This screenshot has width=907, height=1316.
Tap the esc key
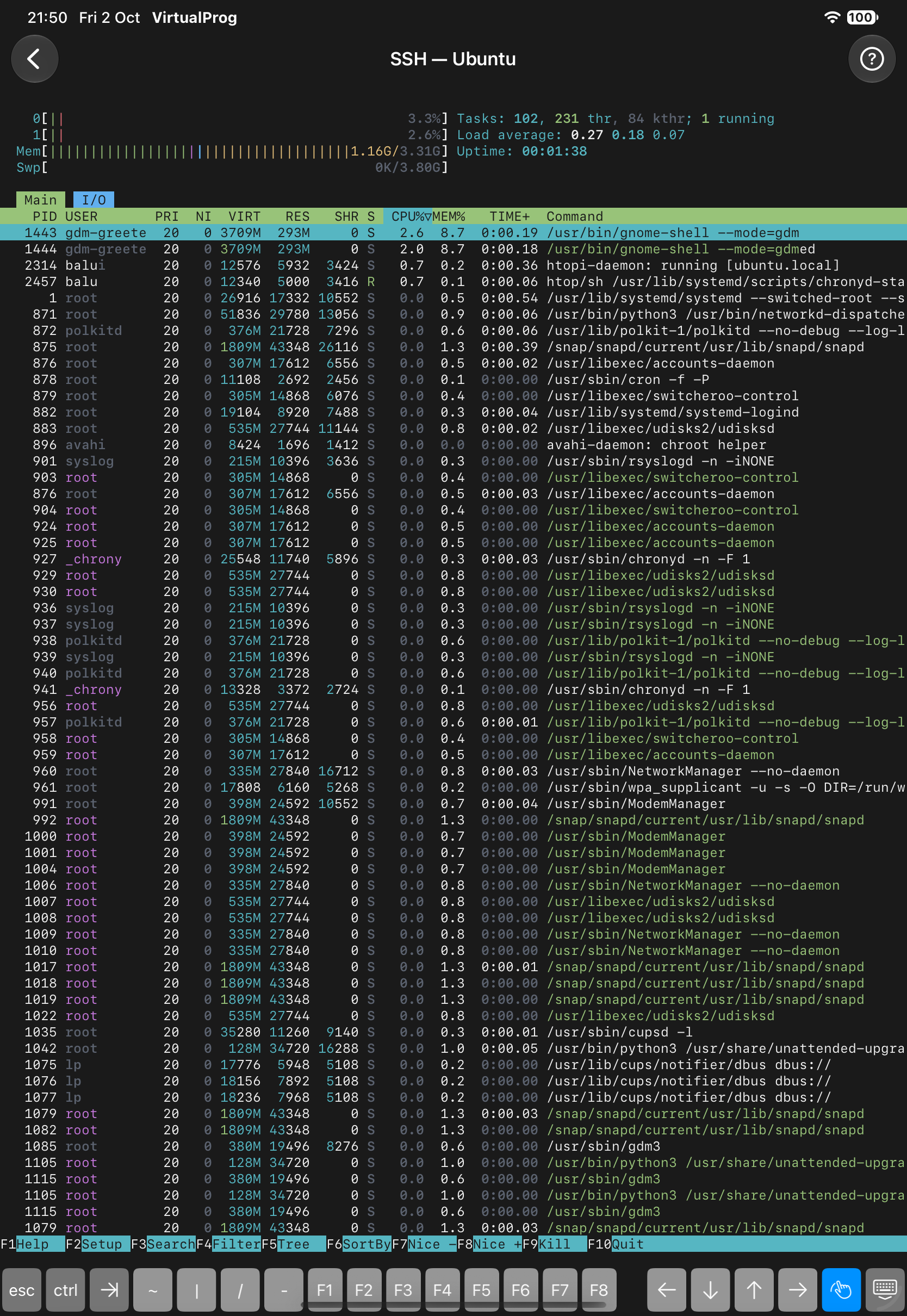coord(22,1290)
